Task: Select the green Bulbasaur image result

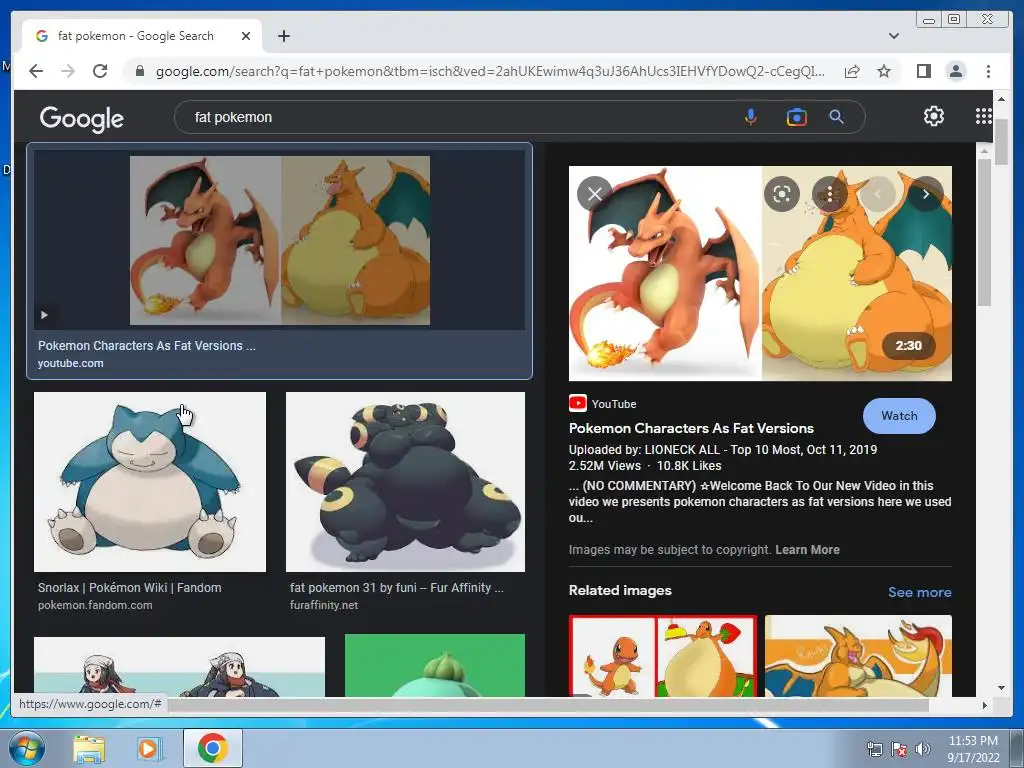Action: click(434, 665)
